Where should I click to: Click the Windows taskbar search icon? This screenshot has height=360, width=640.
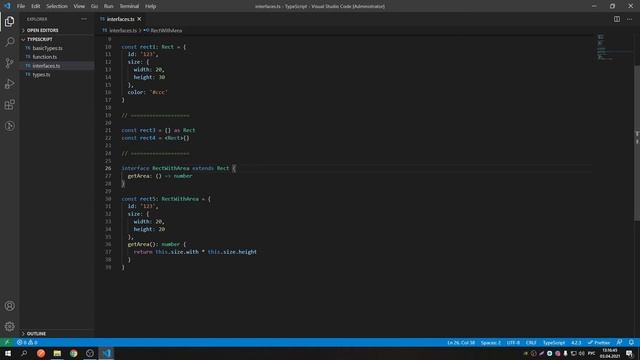point(24,353)
